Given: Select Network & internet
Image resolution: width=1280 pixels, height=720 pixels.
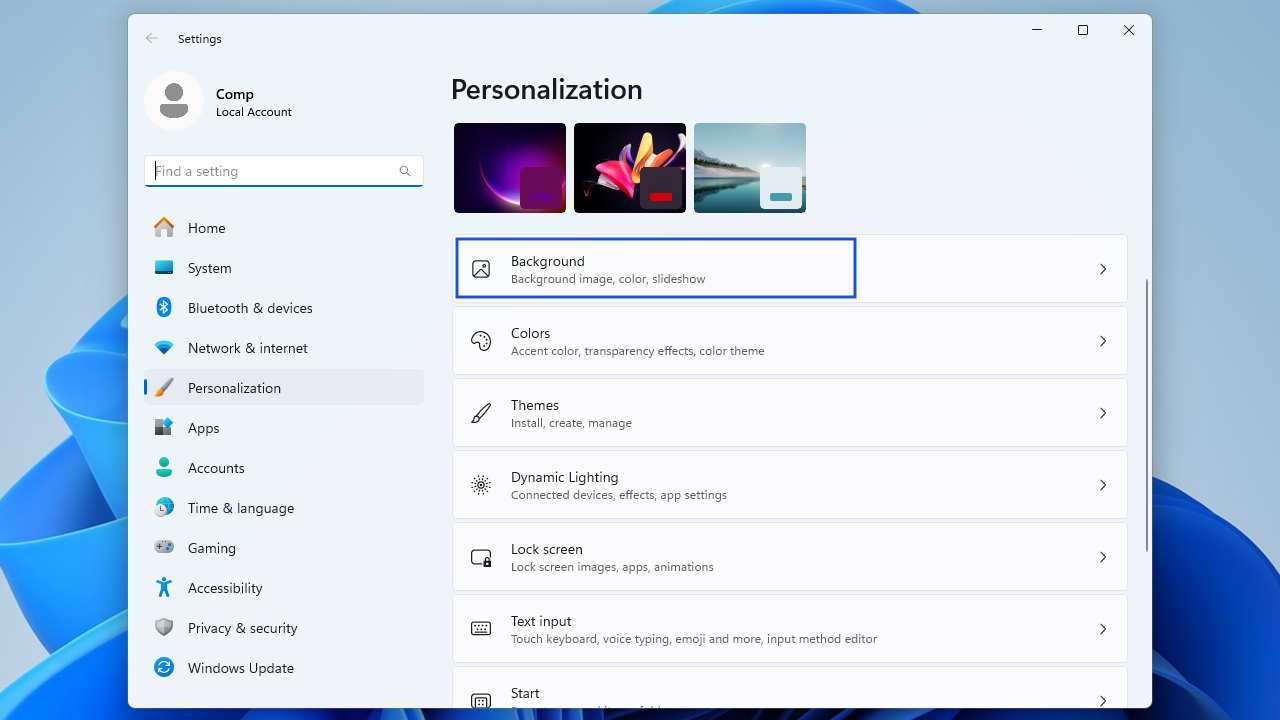Looking at the screenshot, I should pyautogui.click(x=284, y=348).
